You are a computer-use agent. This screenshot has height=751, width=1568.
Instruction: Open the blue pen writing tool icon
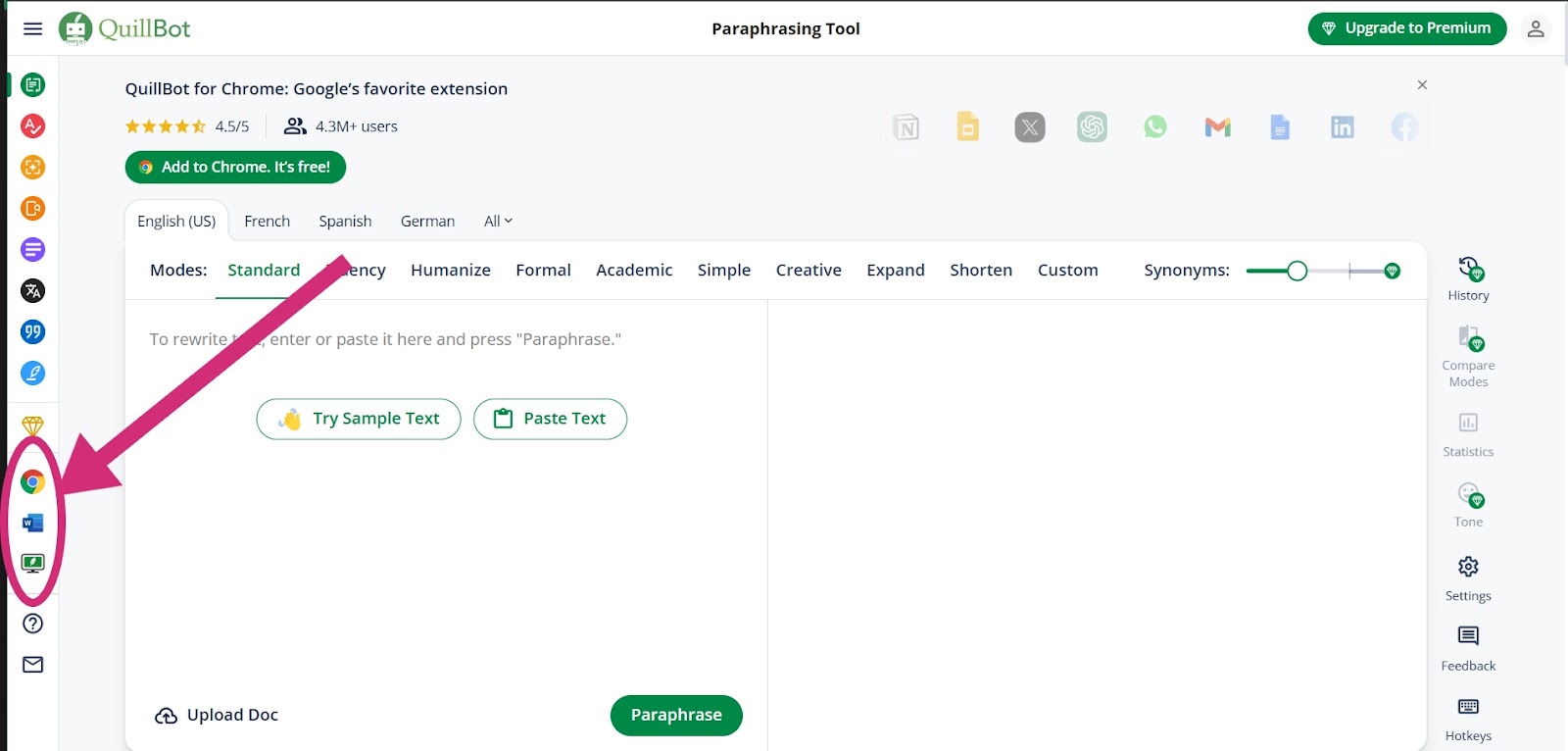tap(32, 374)
